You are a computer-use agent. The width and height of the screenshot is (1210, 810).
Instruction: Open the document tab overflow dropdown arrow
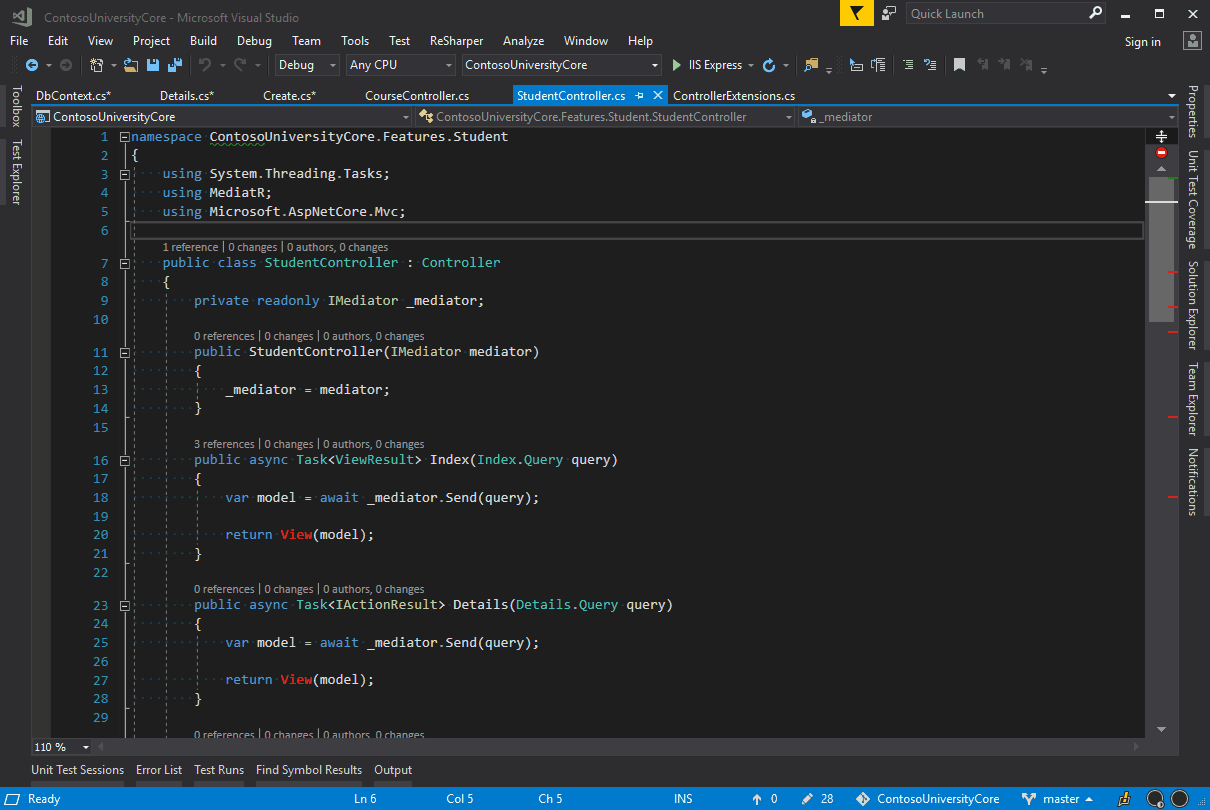1171,96
